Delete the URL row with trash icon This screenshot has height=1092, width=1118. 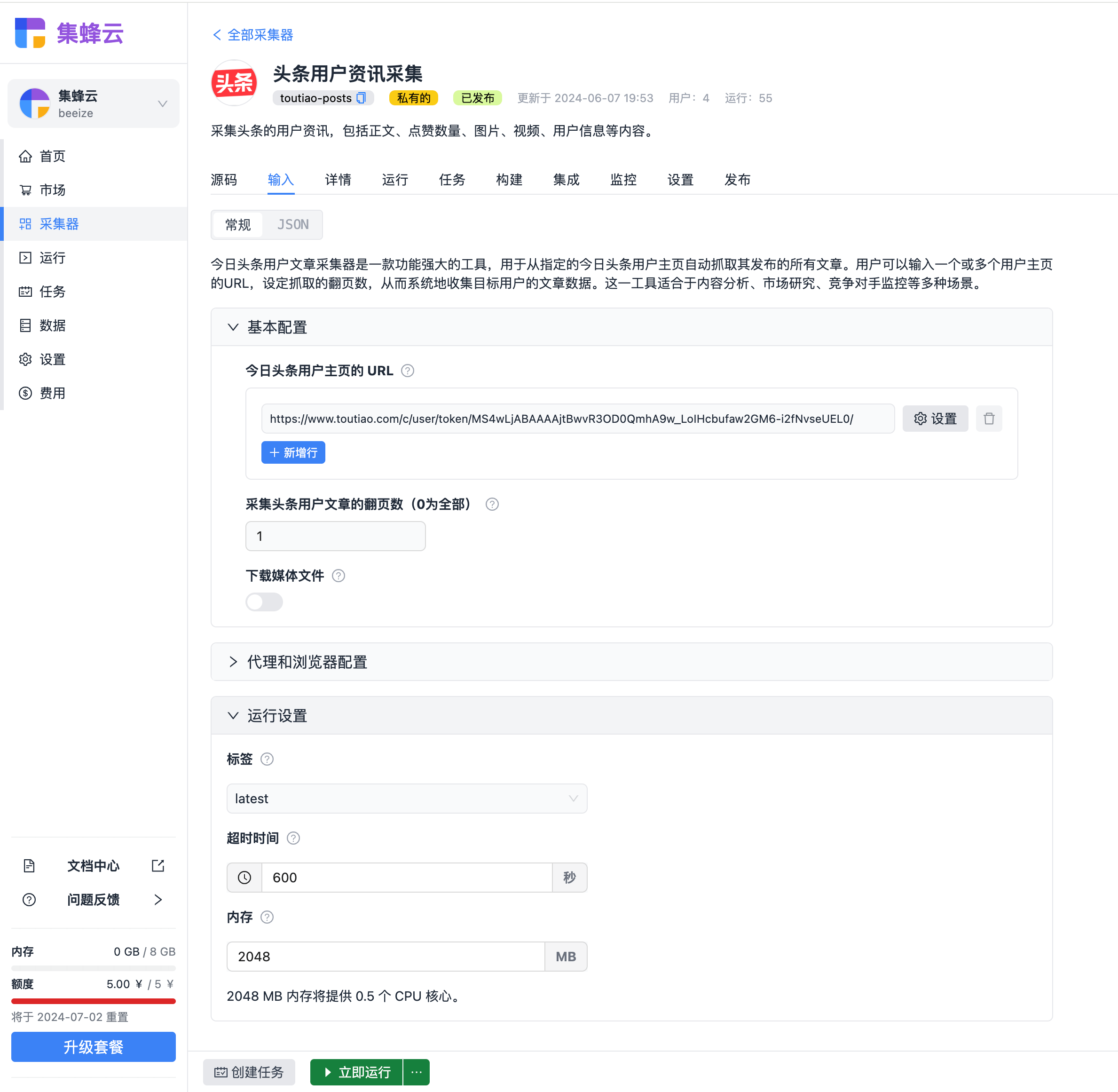click(x=989, y=419)
